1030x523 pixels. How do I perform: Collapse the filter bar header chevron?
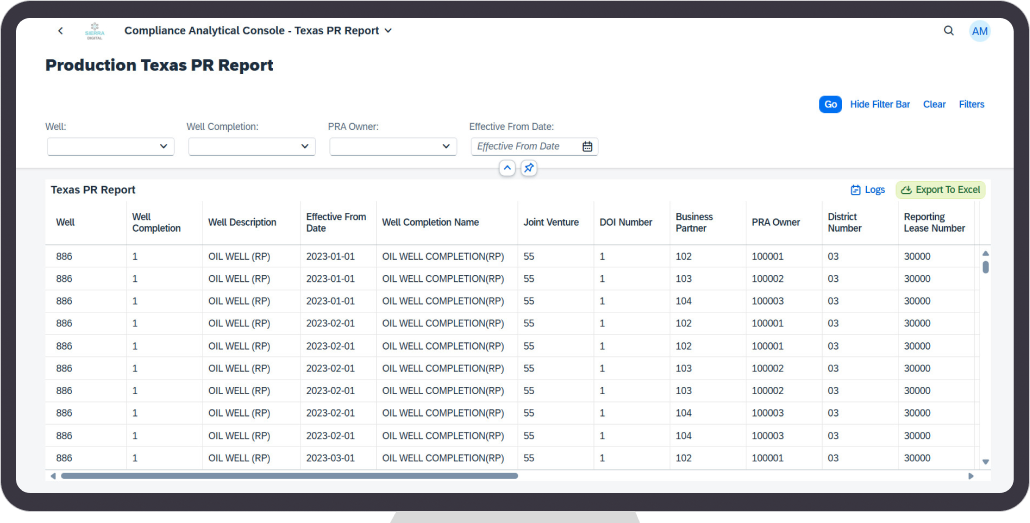(x=507, y=168)
